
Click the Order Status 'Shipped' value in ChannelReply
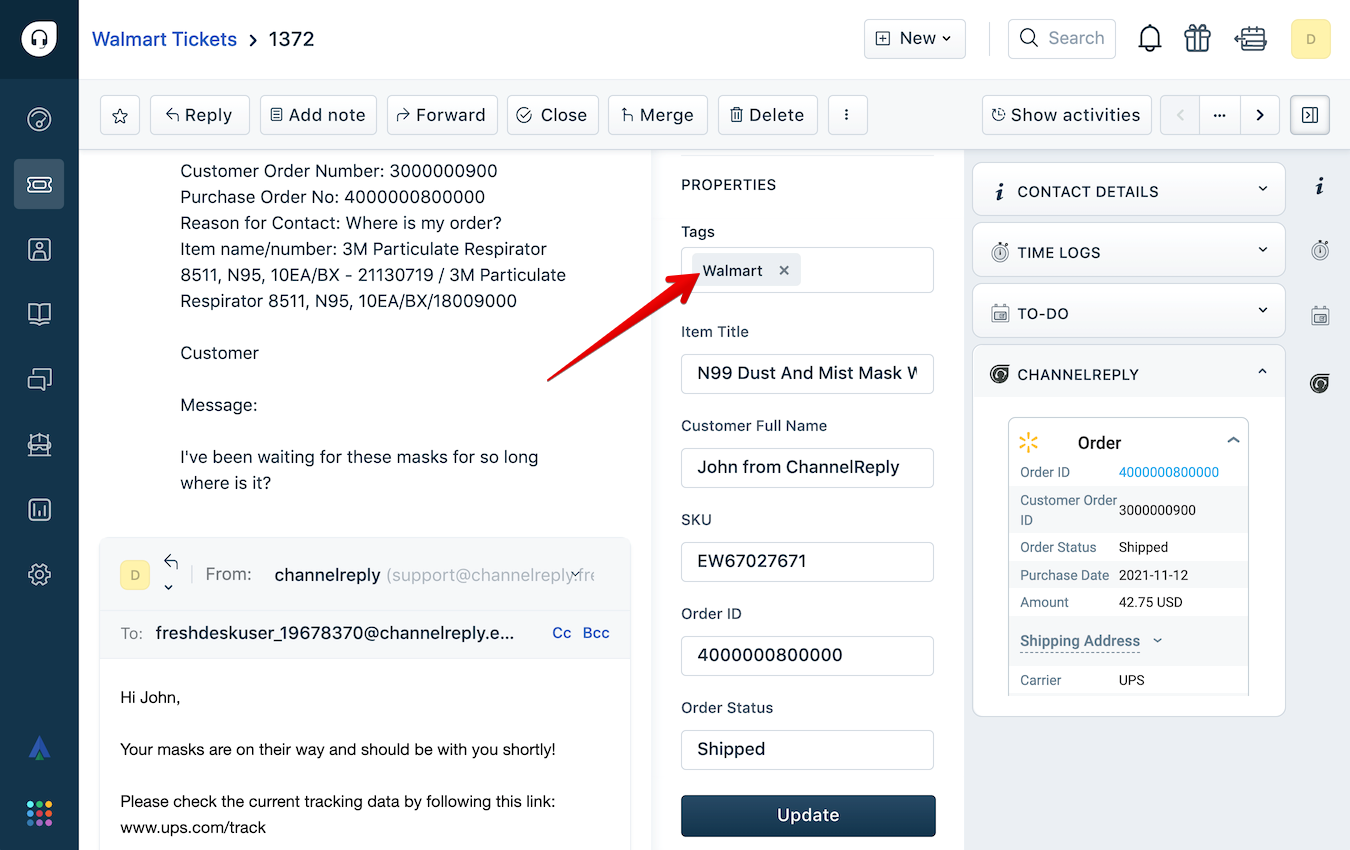click(1143, 547)
